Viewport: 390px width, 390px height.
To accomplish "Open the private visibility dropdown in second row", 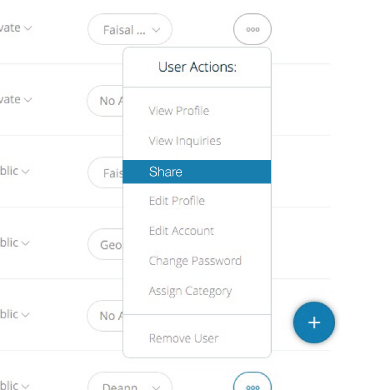I will coord(16,99).
